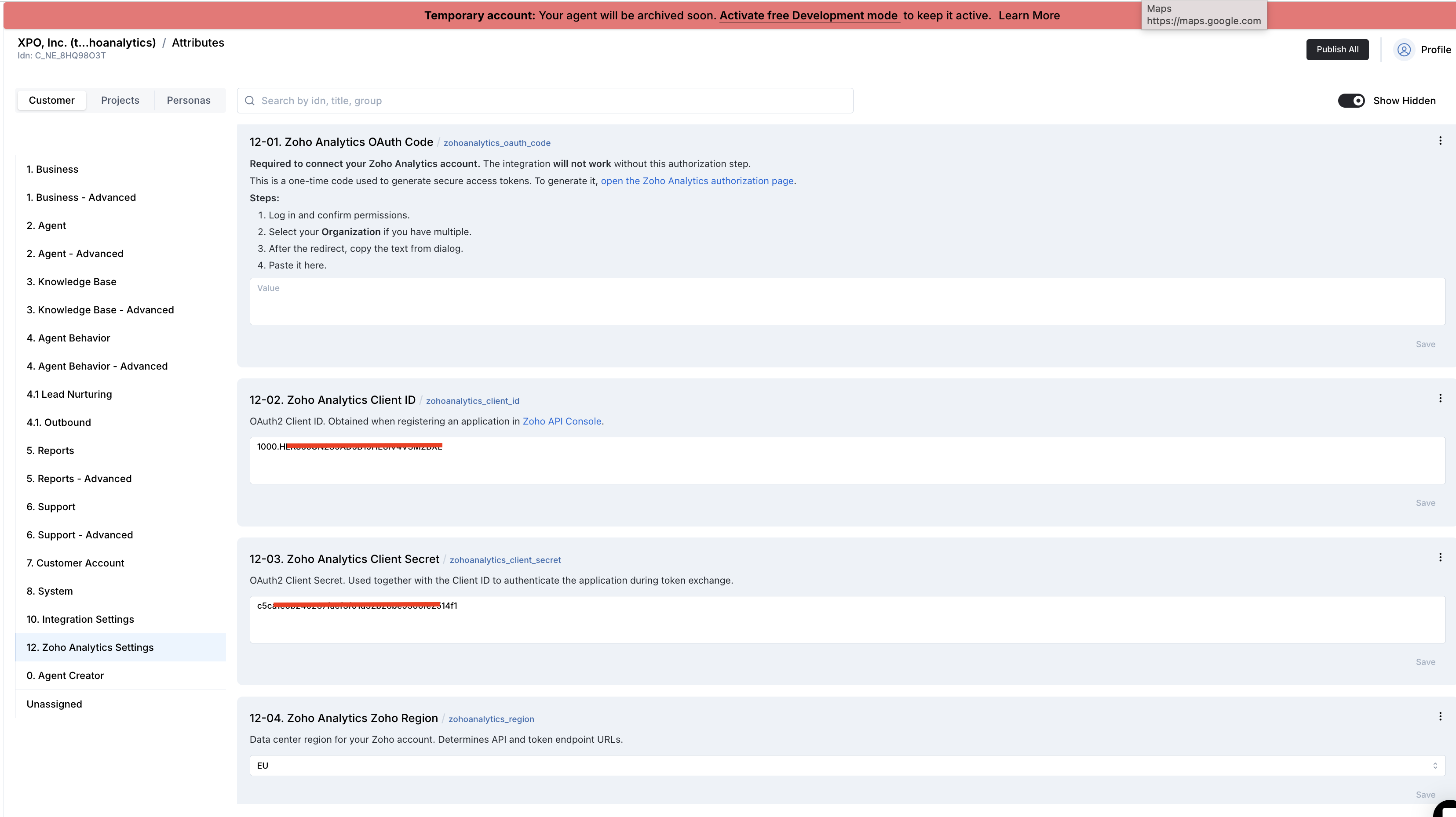Open the 4. Agent Behavior group

[120, 338]
